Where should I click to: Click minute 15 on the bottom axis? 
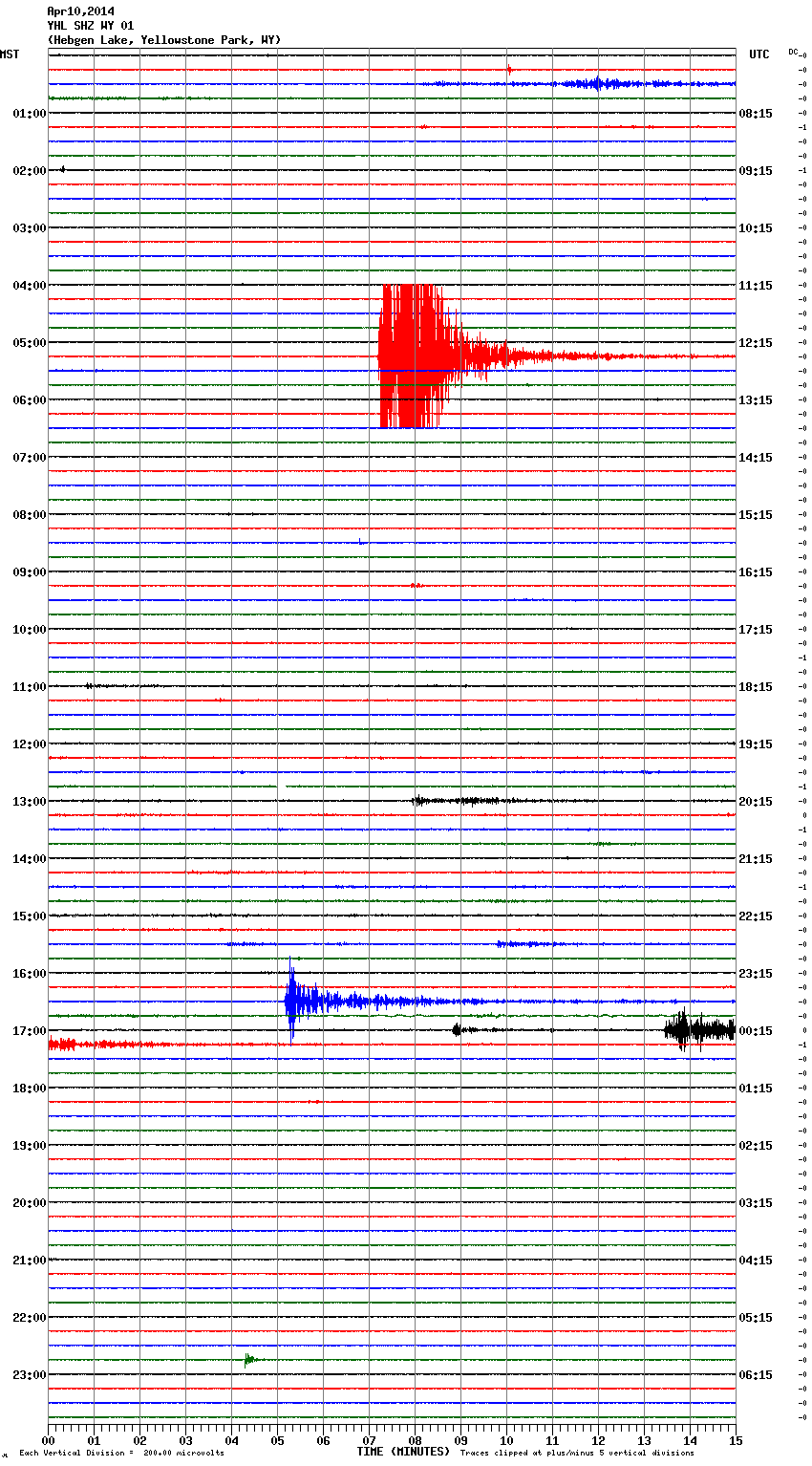736,1440
